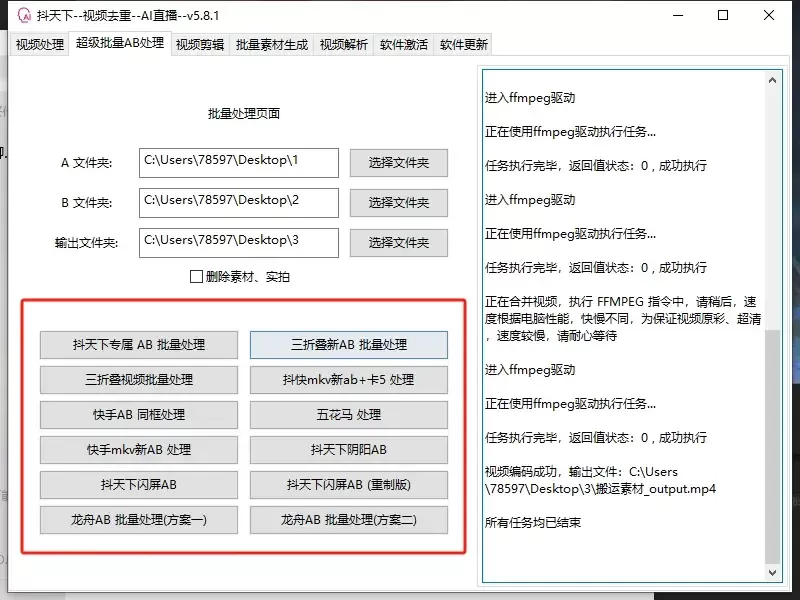
Task: Click the 视频编码成功 output file log line
Action: coord(600,480)
